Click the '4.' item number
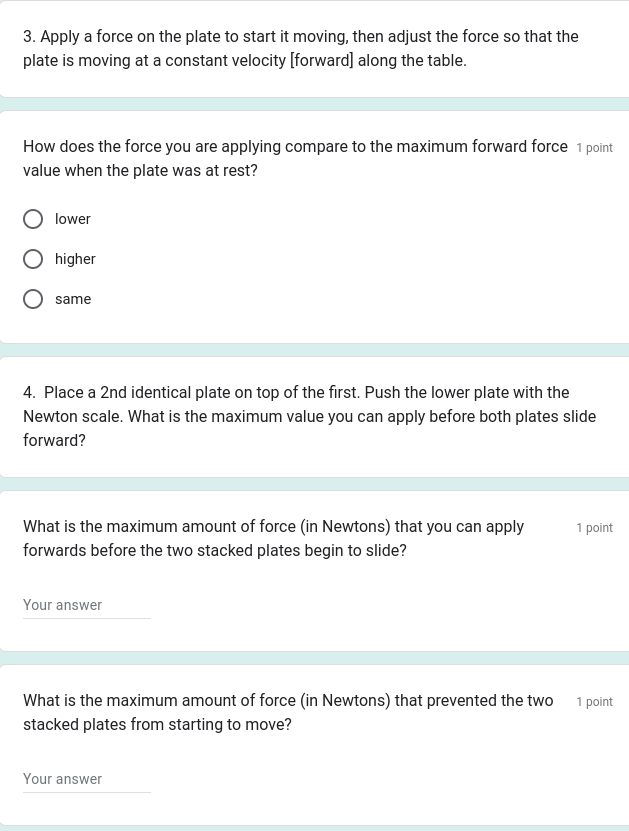The image size is (629, 831). tap(30, 393)
